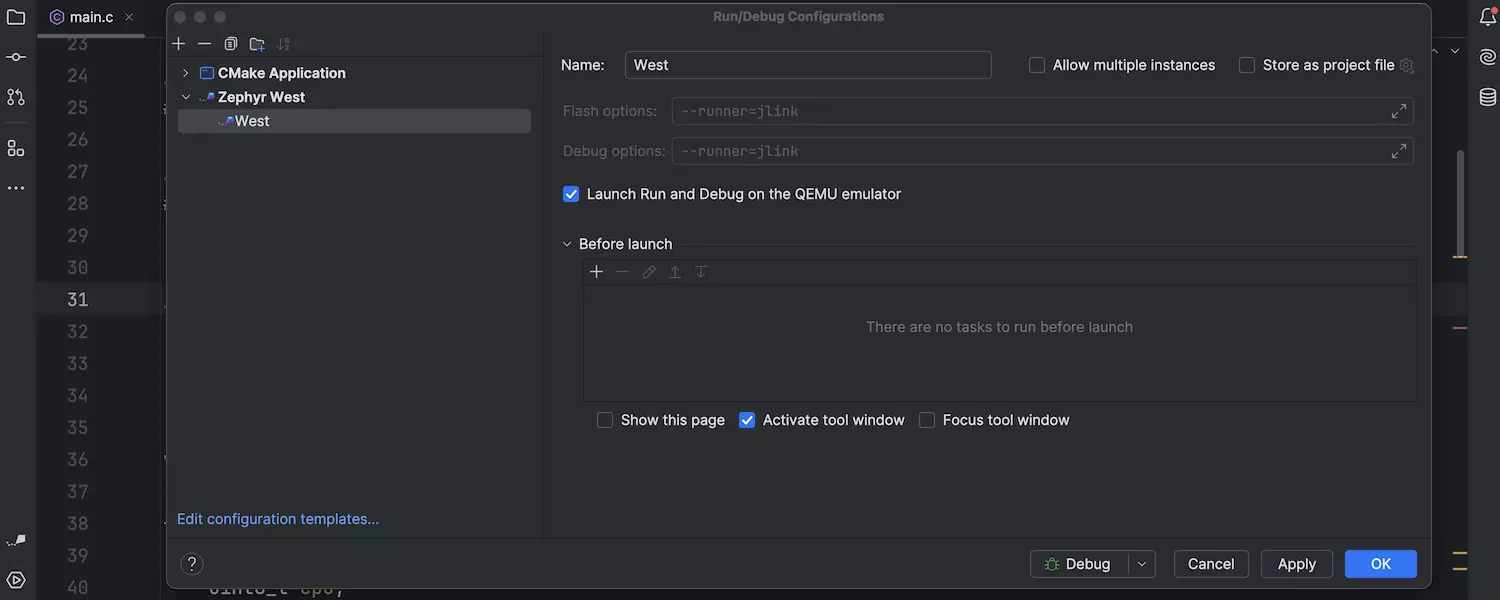Add a Before launch task with plus icon
Screen dimensions: 1500x600
[x=597, y=272]
